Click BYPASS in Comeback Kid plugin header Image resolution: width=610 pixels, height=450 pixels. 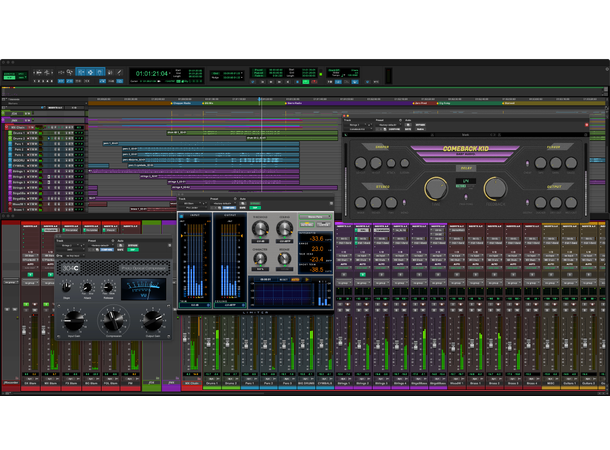[420, 125]
